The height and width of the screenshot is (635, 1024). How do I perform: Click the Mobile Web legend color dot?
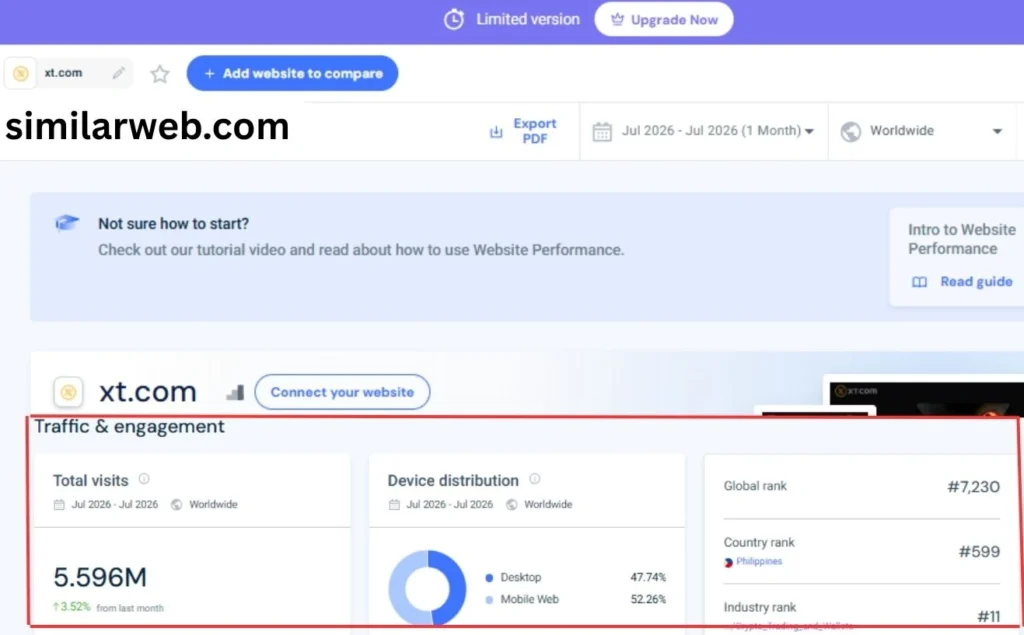pyautogui.click(x=489, y=600)
